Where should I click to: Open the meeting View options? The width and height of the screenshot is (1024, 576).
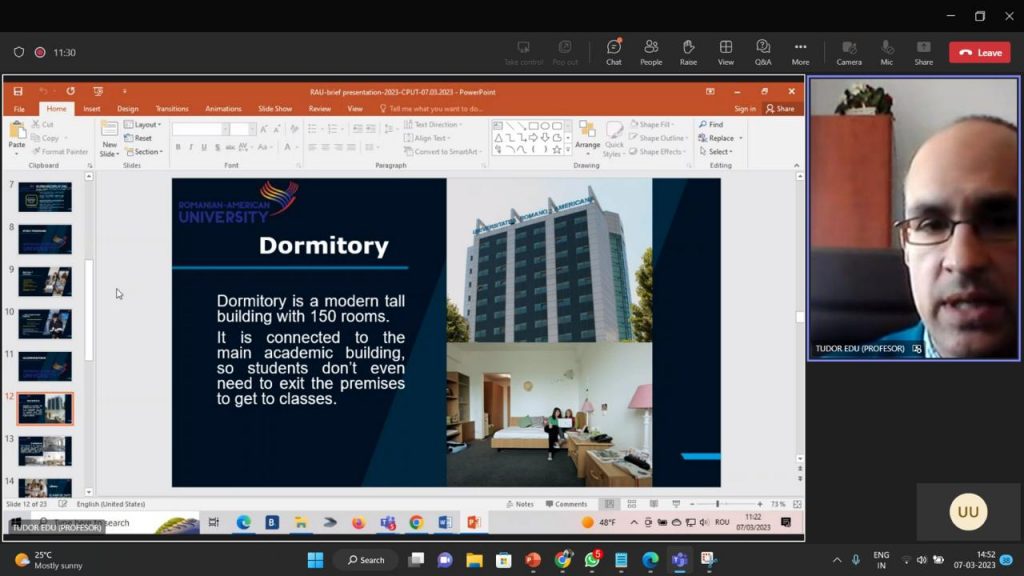(x=726, y=52)
